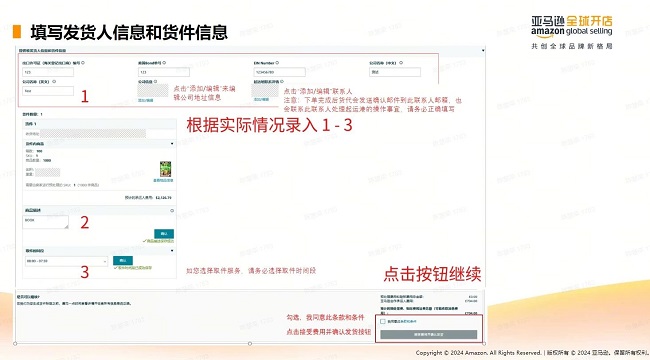
Task: Click teal confirm button beside pickup time dropdown
Action: pos(123,260)
